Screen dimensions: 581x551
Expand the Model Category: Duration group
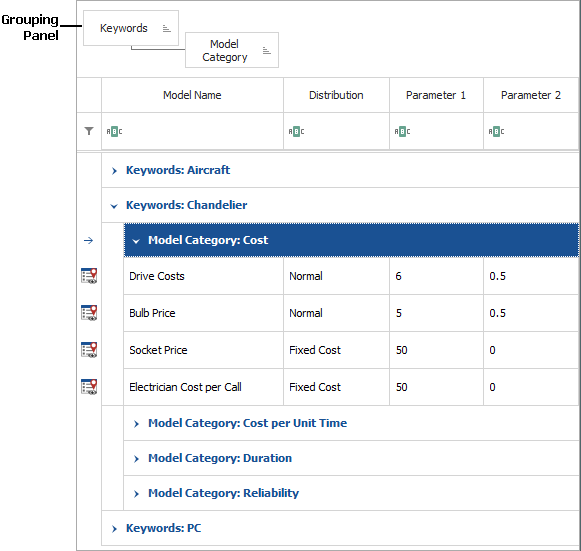[136, 459]
